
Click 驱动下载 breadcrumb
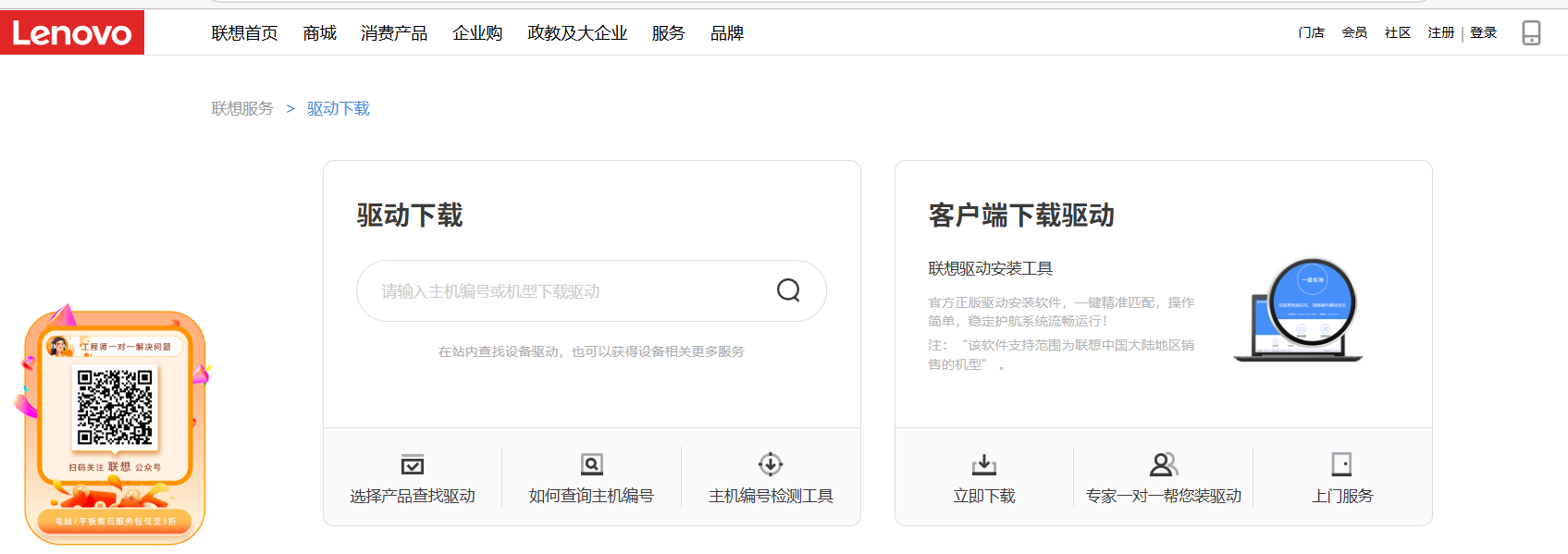coord(339,108)
